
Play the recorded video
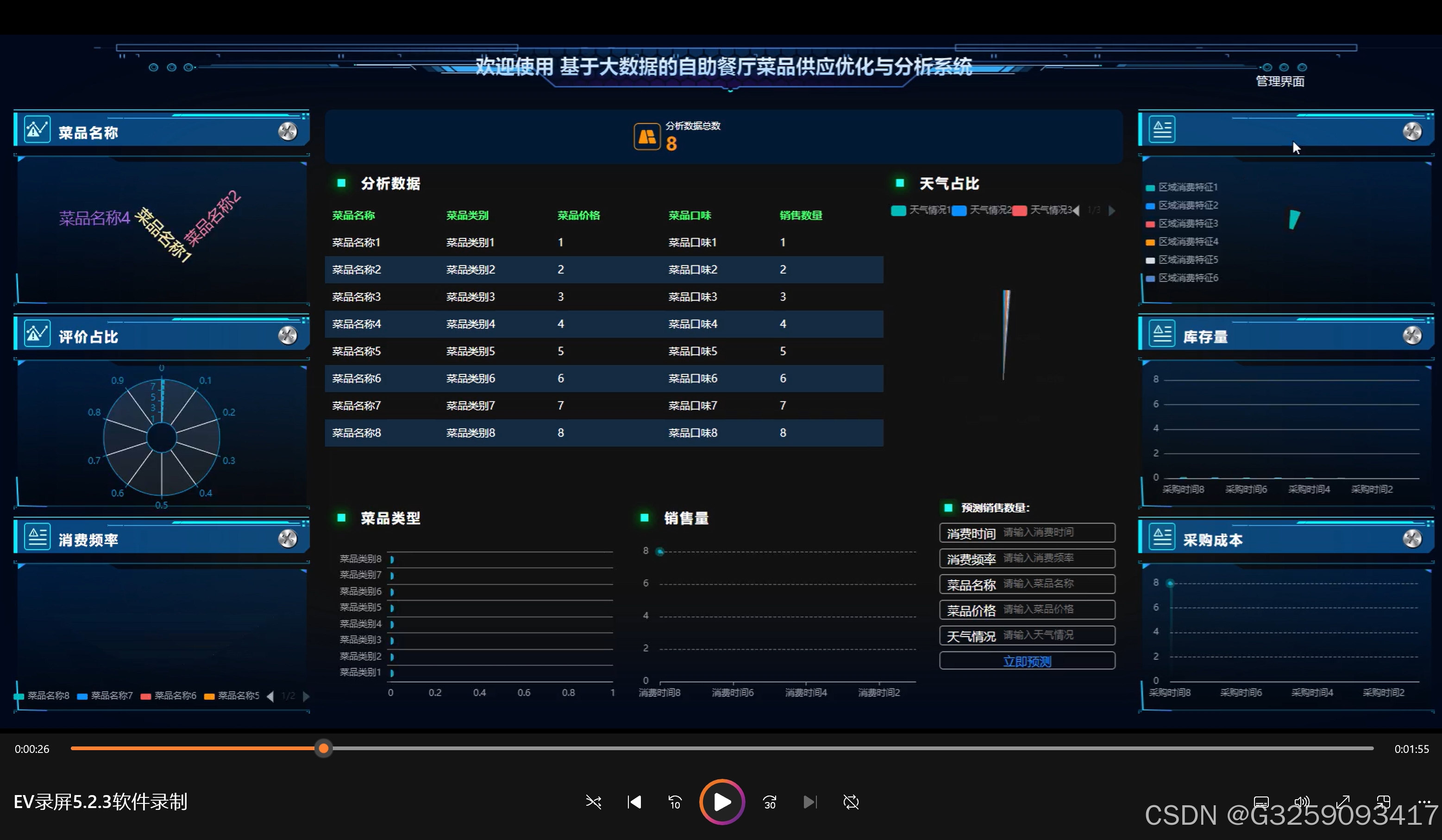click(x=721, y=802)
